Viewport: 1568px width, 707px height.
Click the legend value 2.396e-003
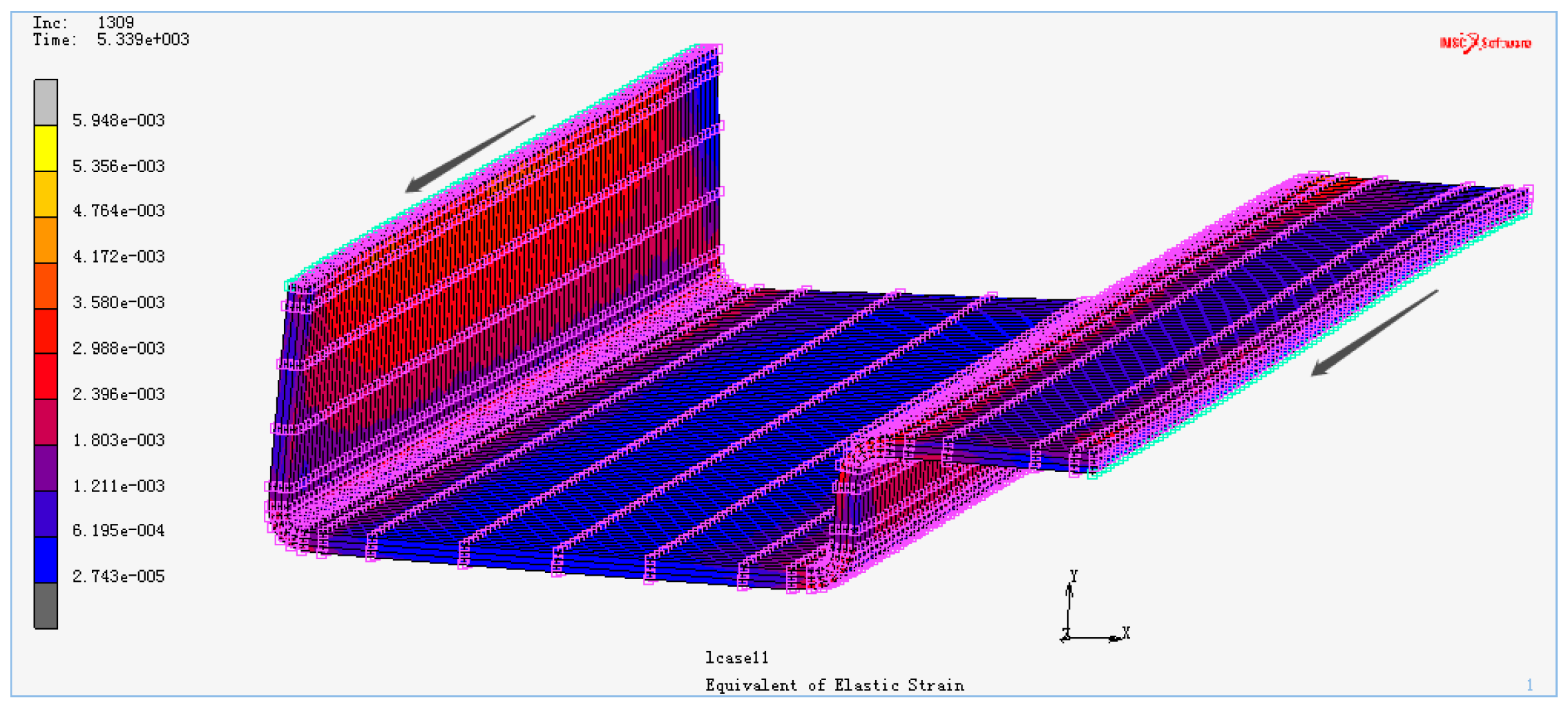point(119,394)
